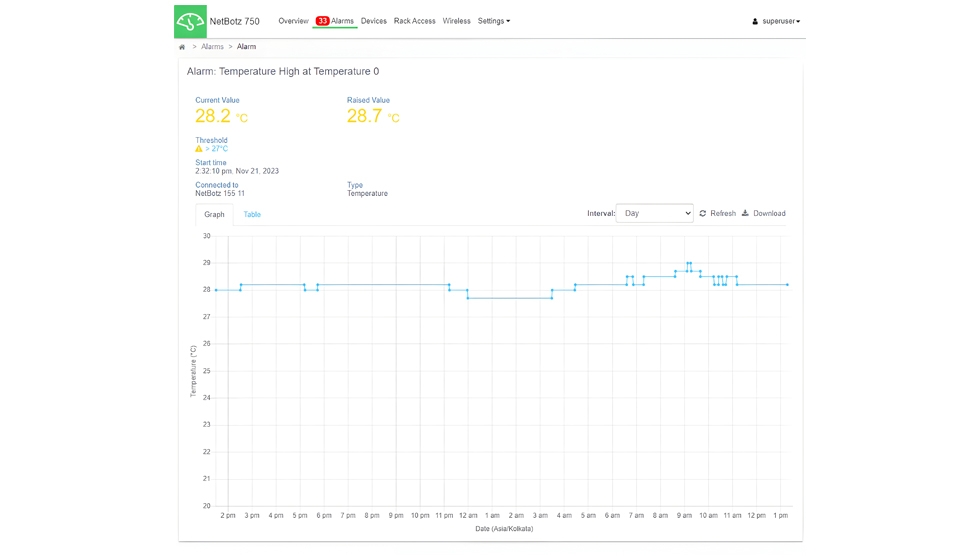
Task: Click the Refresh button label
Action: tap(723, 214)
